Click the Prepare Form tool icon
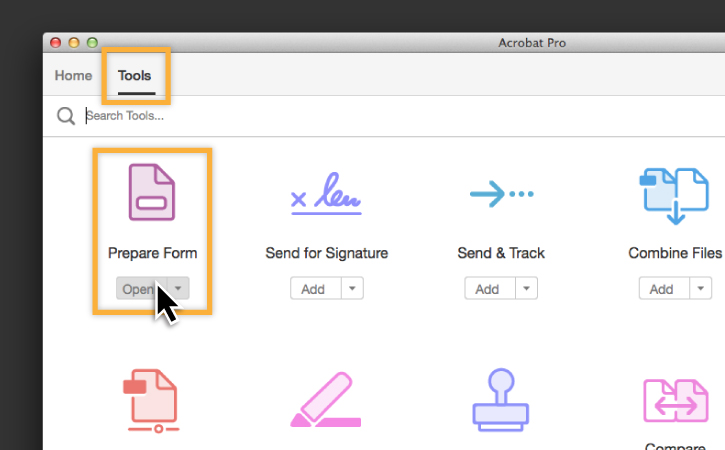Screen dimensions: 725x450 (x=152, y=192)
